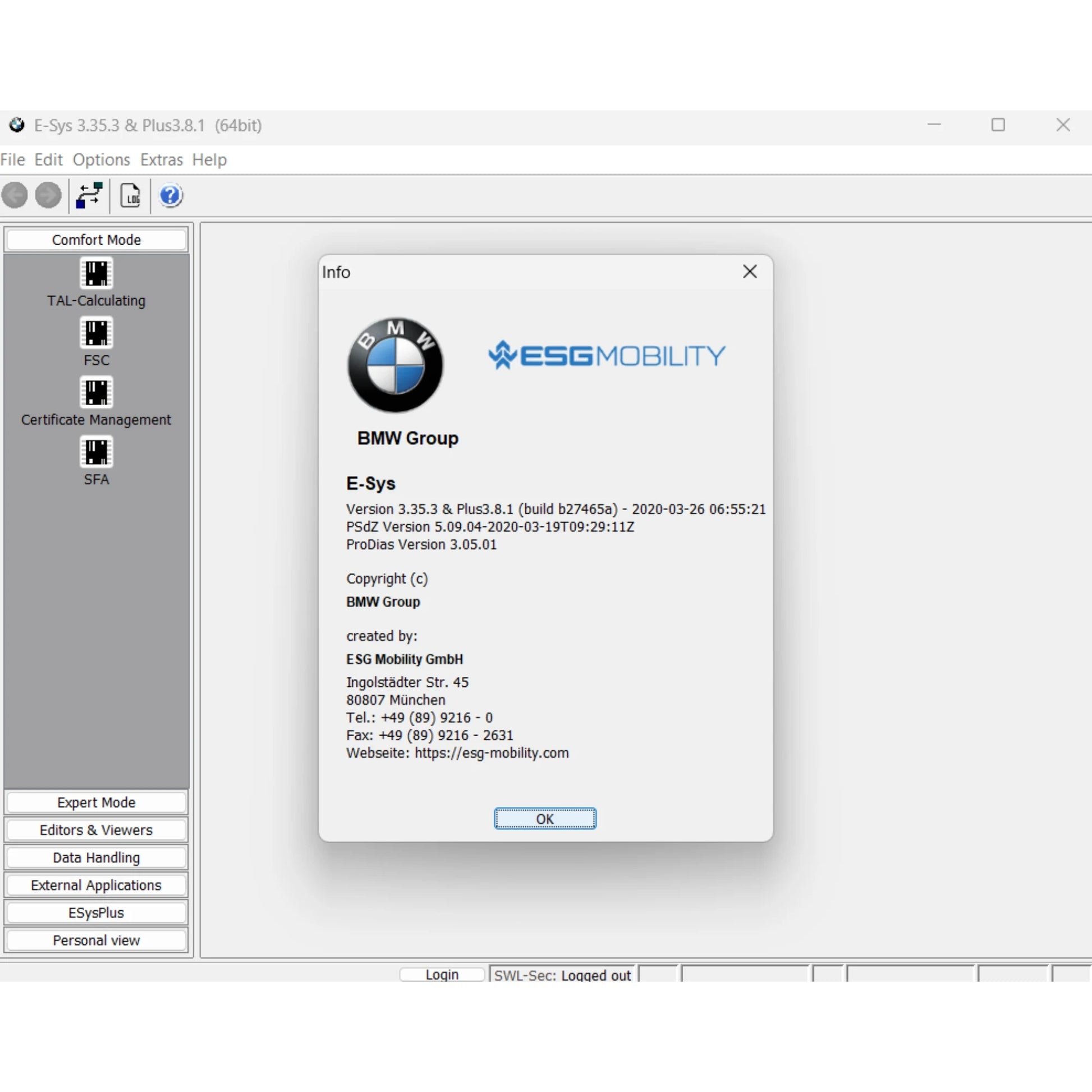Viewport: 1092px width, 1092px height.
Task: Open help via the question mark icon
Action: (x=170, y=196)
